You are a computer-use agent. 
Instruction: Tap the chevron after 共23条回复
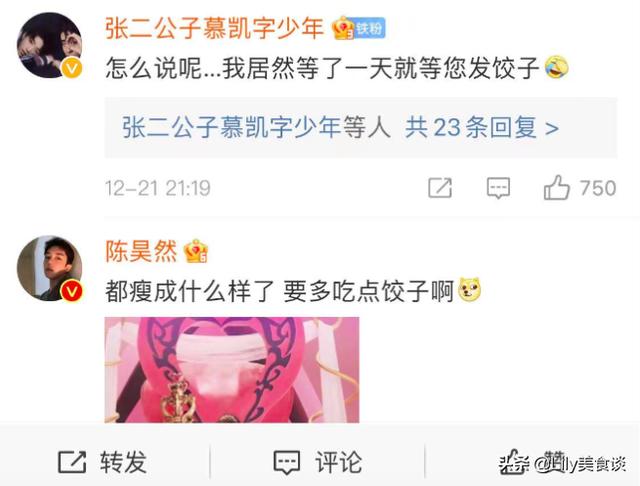(552, 128)
